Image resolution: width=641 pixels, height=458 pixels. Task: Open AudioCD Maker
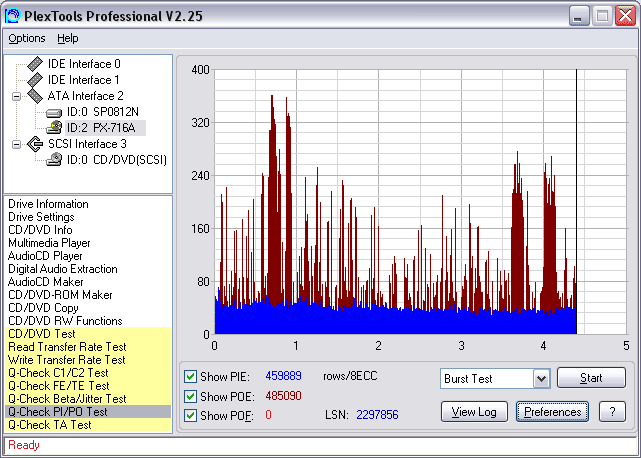point(46,282)
